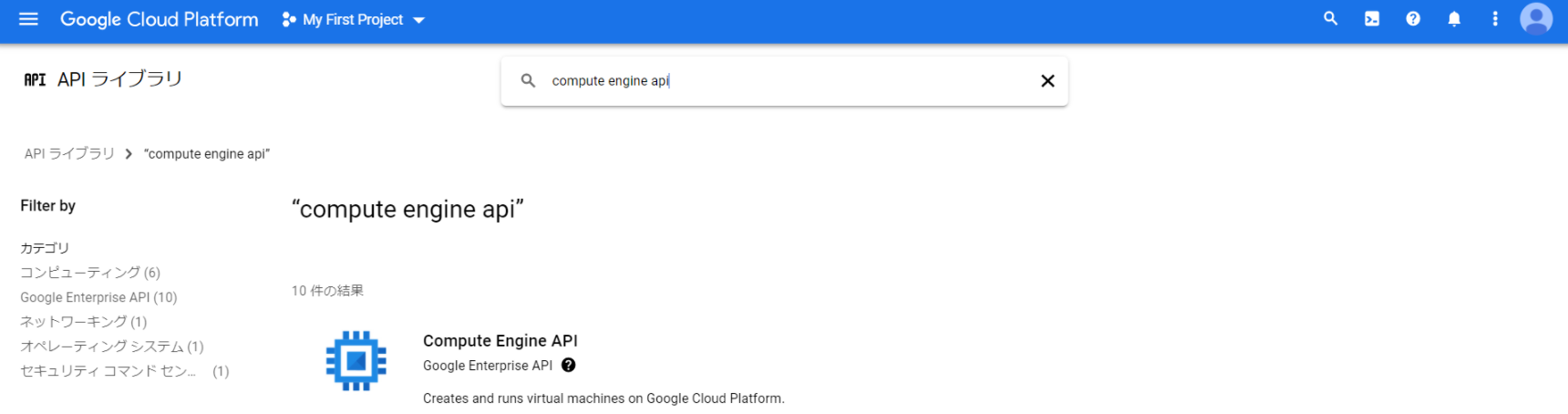The image size is (1568, 414).
Task: Go back to API ライブラリ breadcrumb
Action: (x=69, y=154)
